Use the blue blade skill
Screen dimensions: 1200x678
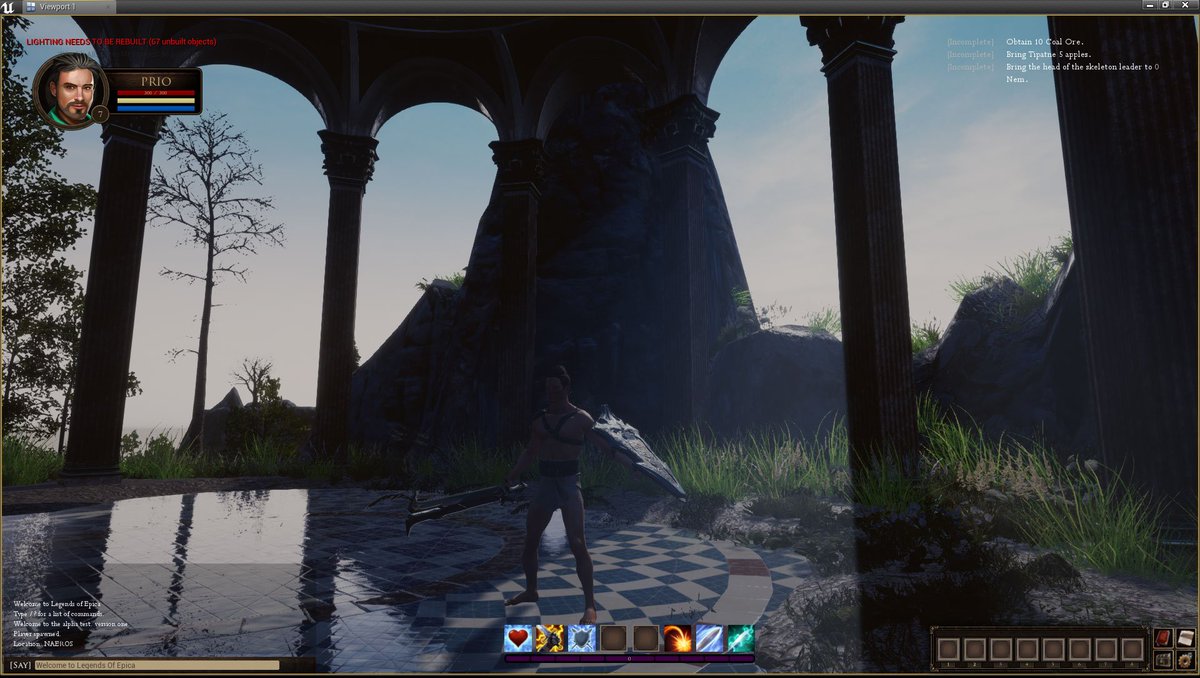[709, 638]
